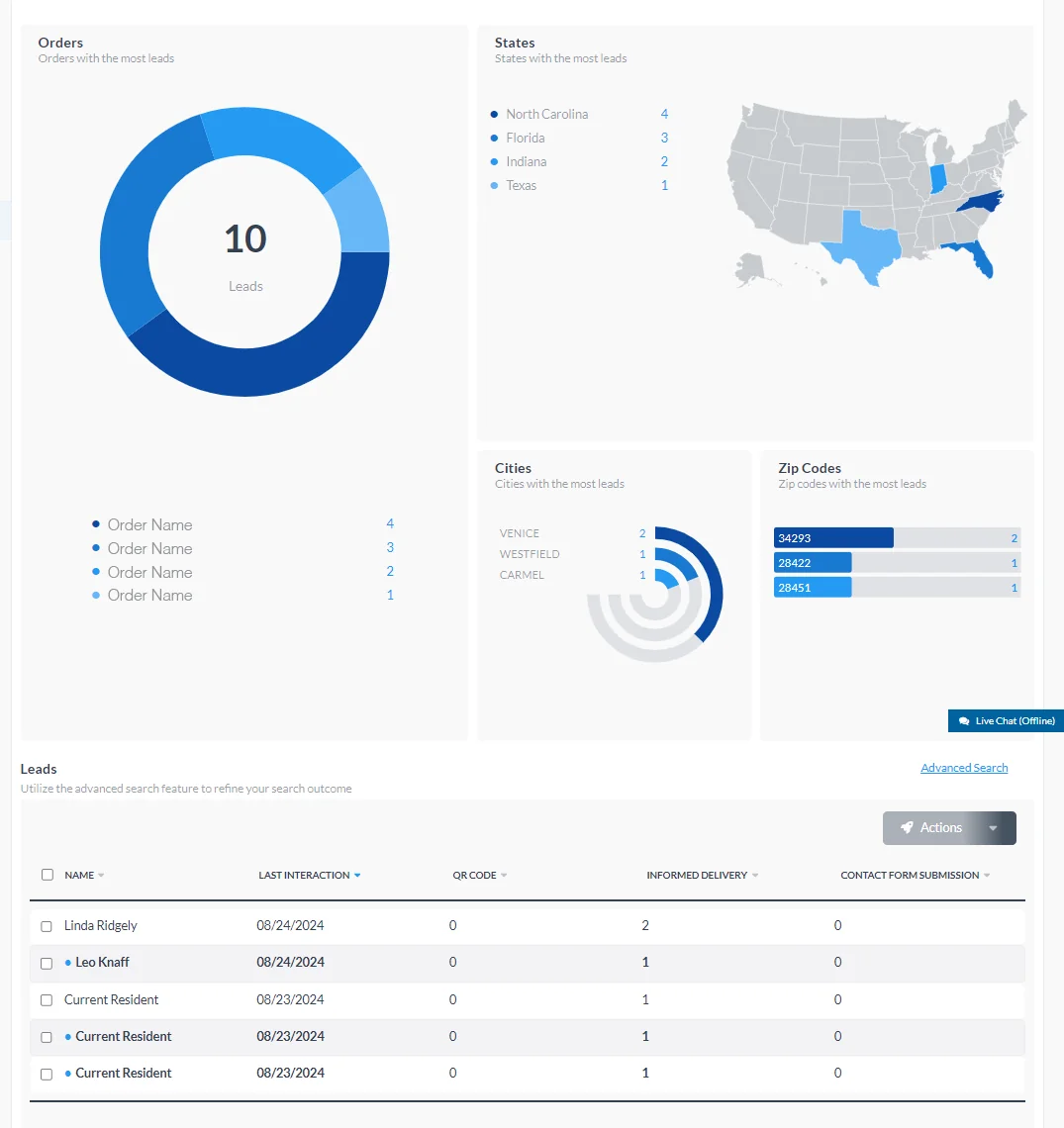
Task: Click the Live Chat speech bubble icon
Action: click(964, 721)
